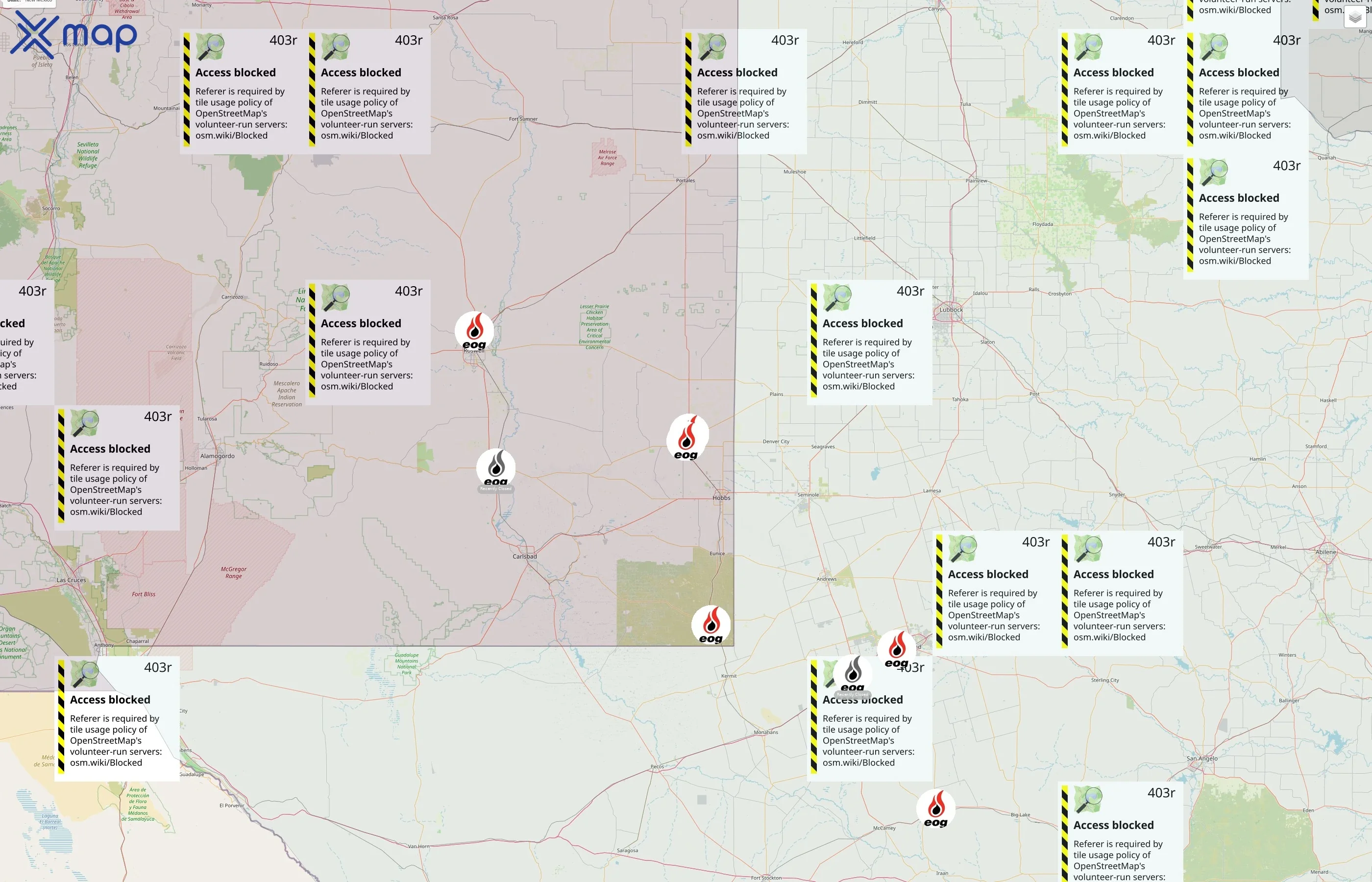The height and width of the screenshot is (882, 1372).
Task: Click the Monahans town label
Action: [x=766, y=732]
